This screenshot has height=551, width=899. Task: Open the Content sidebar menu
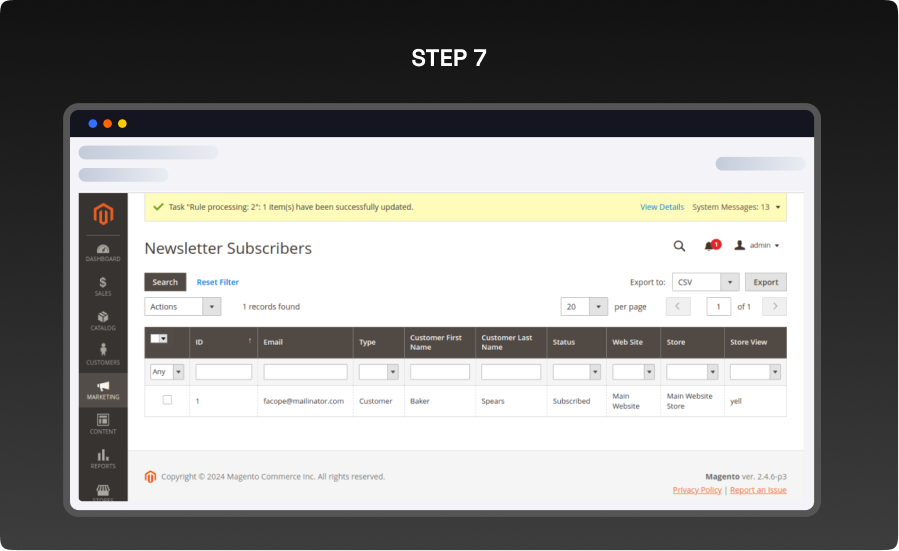tap(103, 424)
